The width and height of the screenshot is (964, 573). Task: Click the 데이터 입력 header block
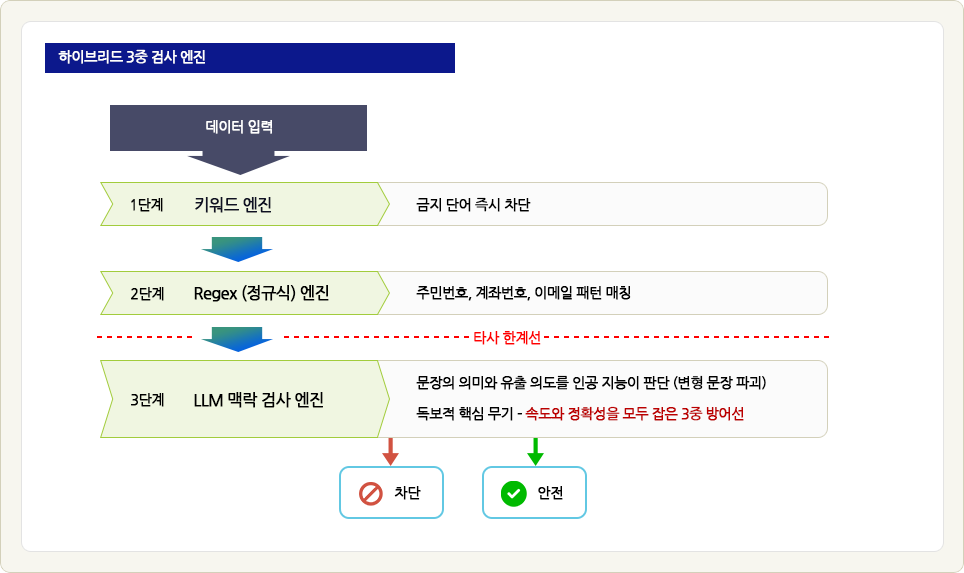click(239, 128)
